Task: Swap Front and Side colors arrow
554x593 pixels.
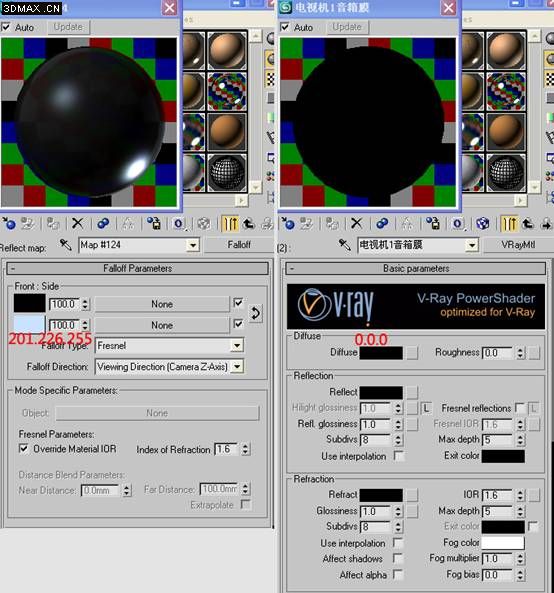Action: (x=255, y=314)
